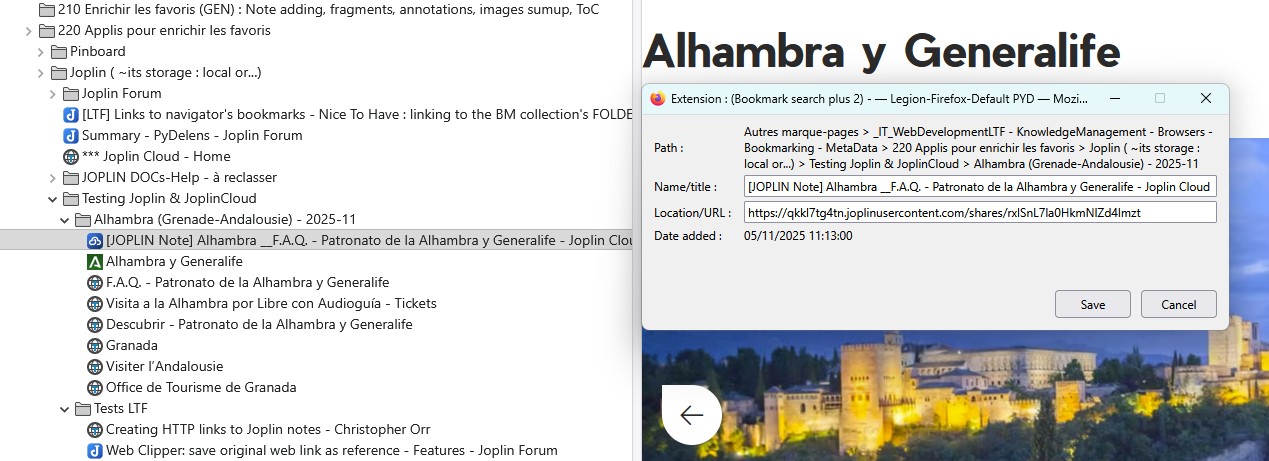Image resolution: width=1269 pixels, height=461 pixels.
Task: Click globe icon of Visiter l'Andalousie
Action: tap(95, 366)
